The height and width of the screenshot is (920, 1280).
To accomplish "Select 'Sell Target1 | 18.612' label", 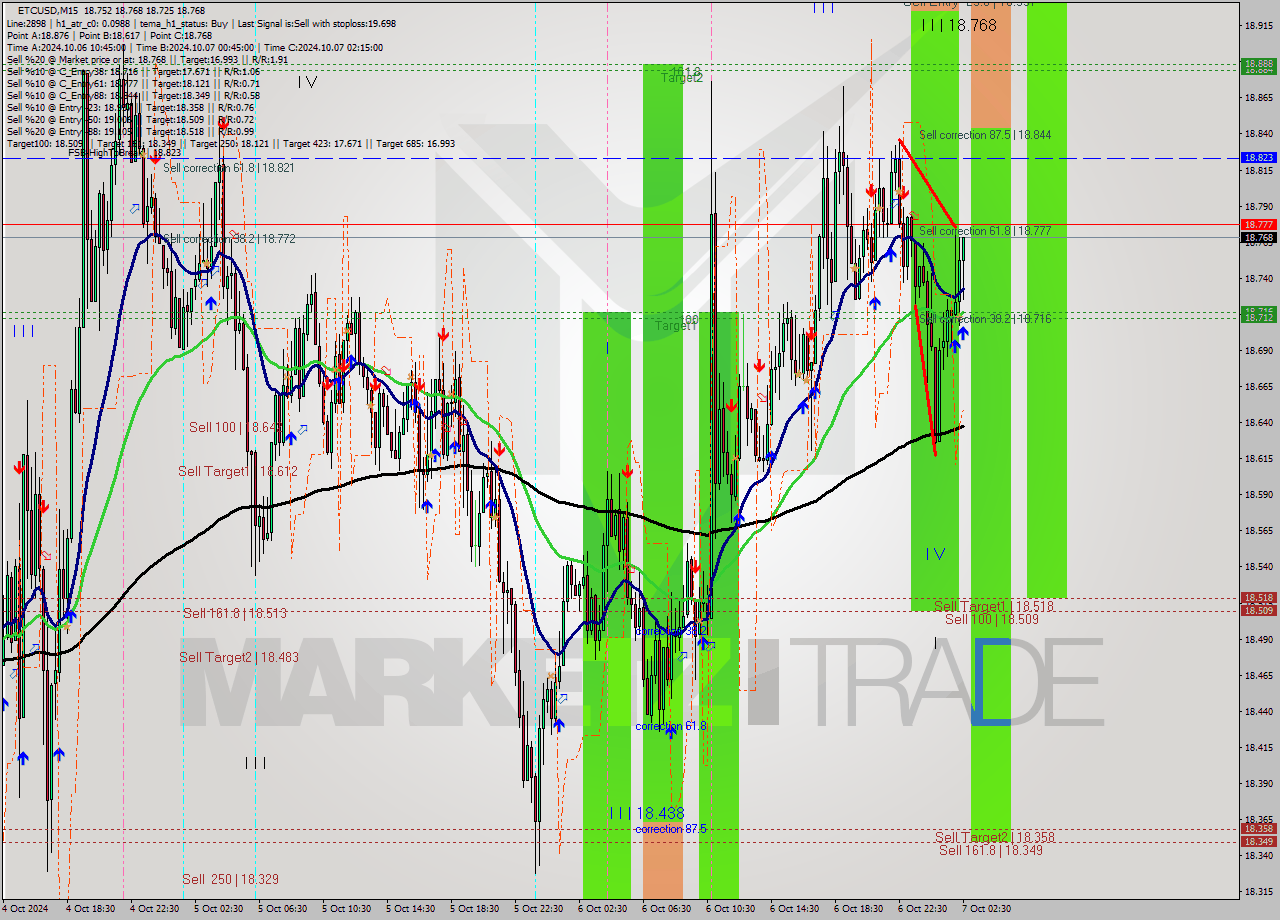I will pyautogui.click(x=238, y=471).
